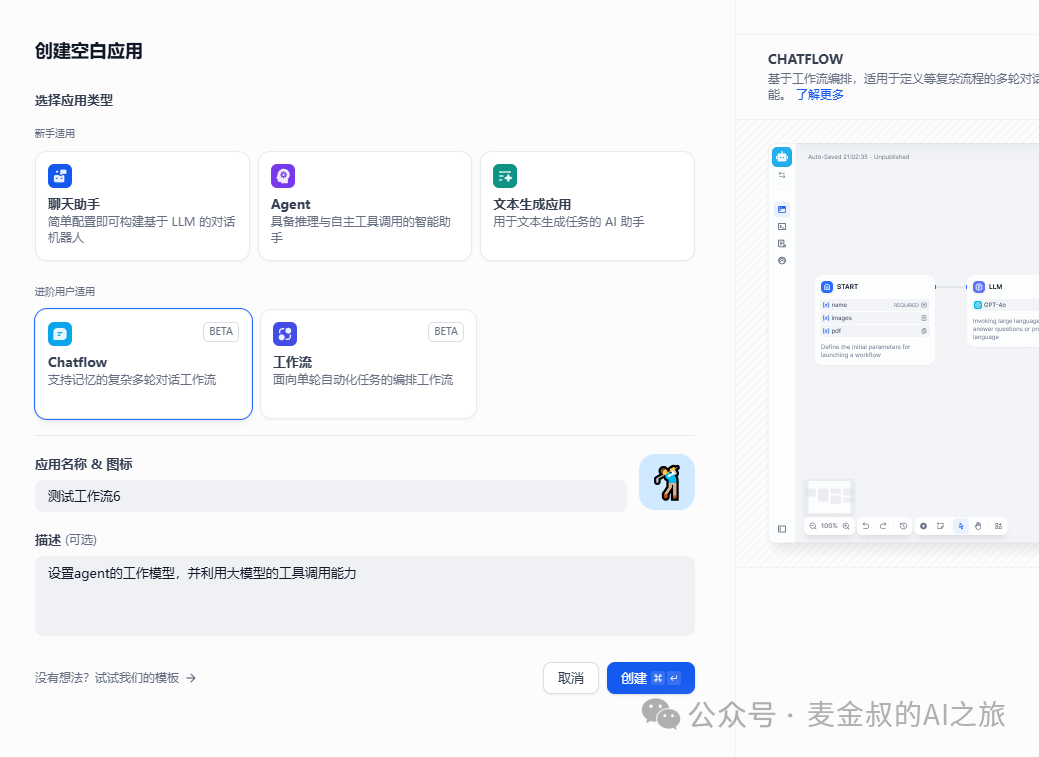
Task: Click the START node title in the preview
Action: [x=847, y=287]
